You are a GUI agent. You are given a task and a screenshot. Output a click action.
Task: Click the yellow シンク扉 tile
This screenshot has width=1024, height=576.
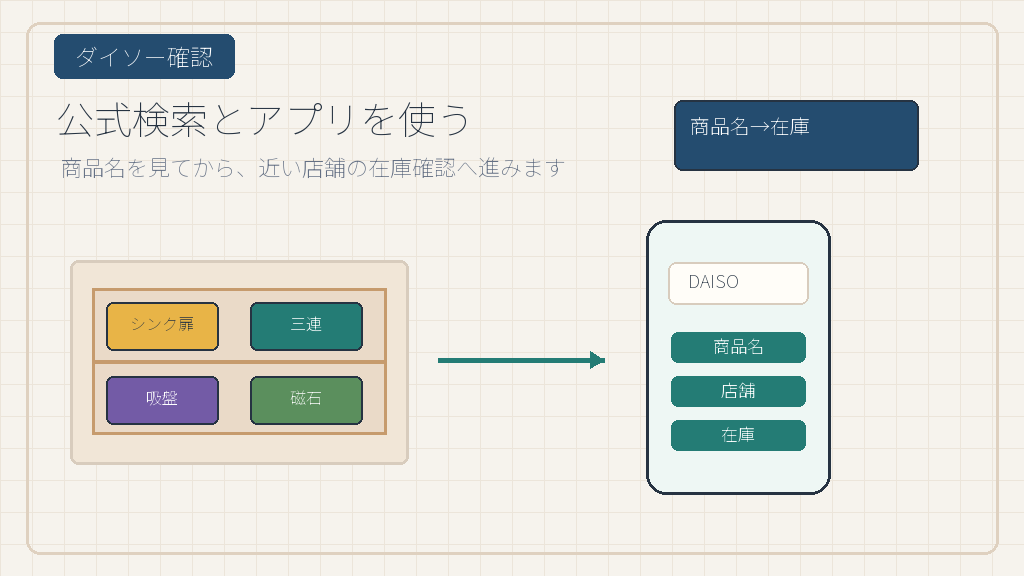(163, 327)
